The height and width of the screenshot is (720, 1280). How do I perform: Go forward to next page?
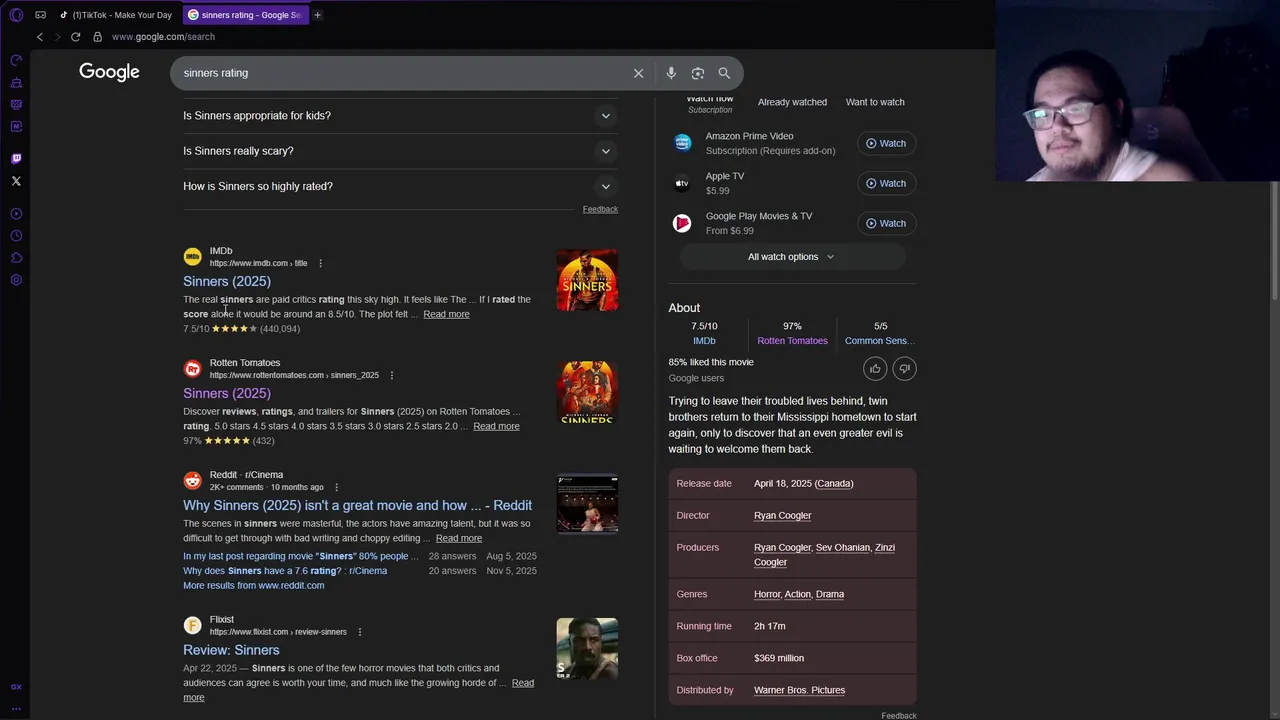(x=57, y=37)
